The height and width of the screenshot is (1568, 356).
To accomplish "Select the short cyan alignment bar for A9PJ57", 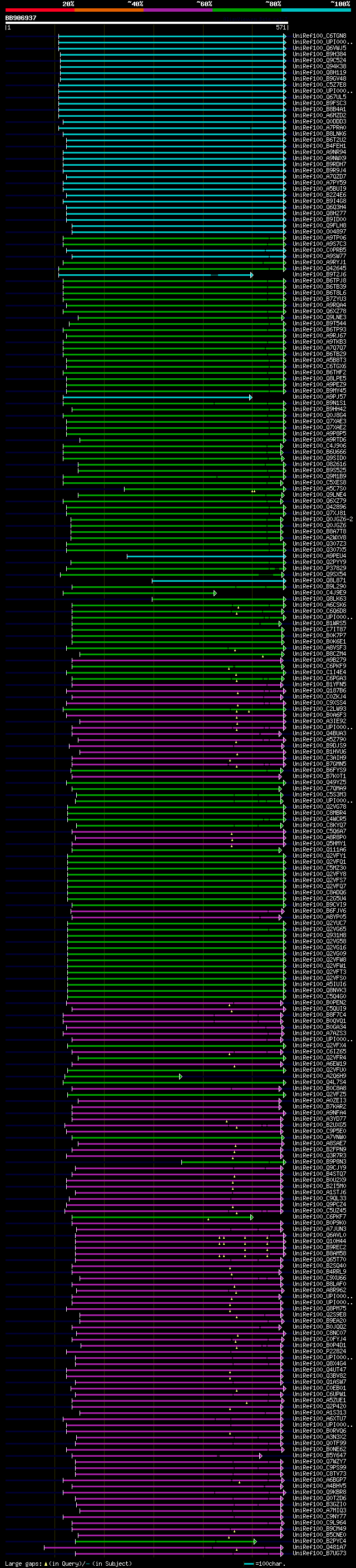I will click(x=157, y=398).
